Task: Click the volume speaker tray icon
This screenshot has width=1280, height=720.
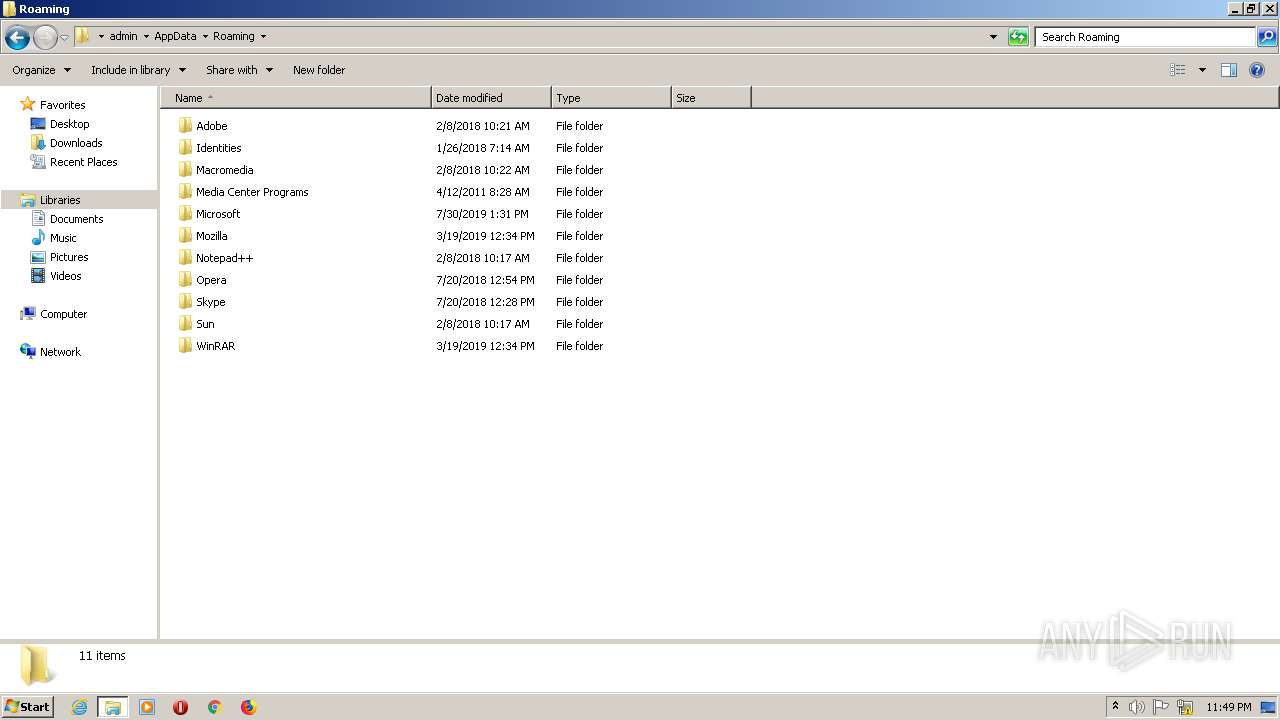Action: [x=1137, y=707]
